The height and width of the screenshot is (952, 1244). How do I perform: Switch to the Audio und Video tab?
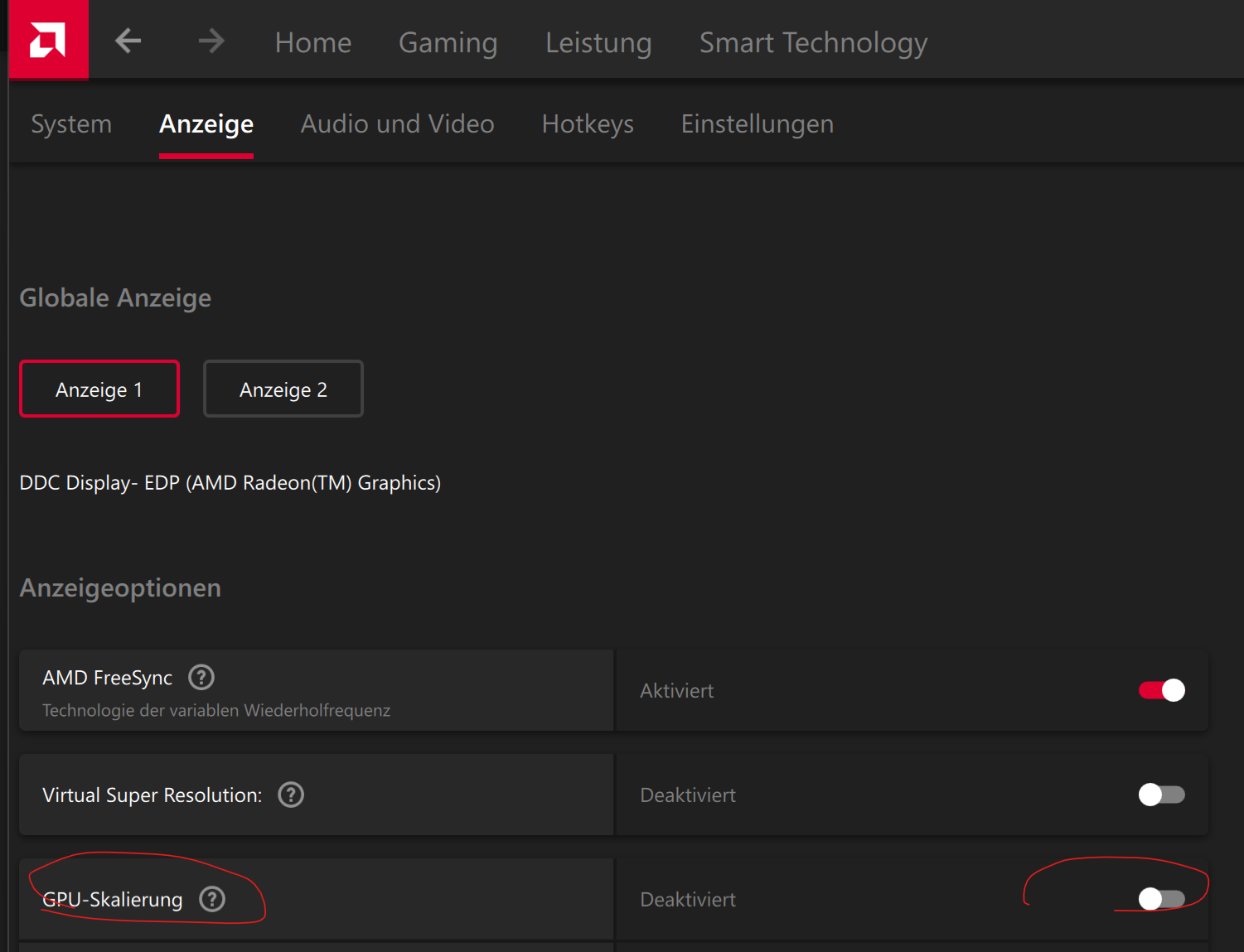[398, 123]
